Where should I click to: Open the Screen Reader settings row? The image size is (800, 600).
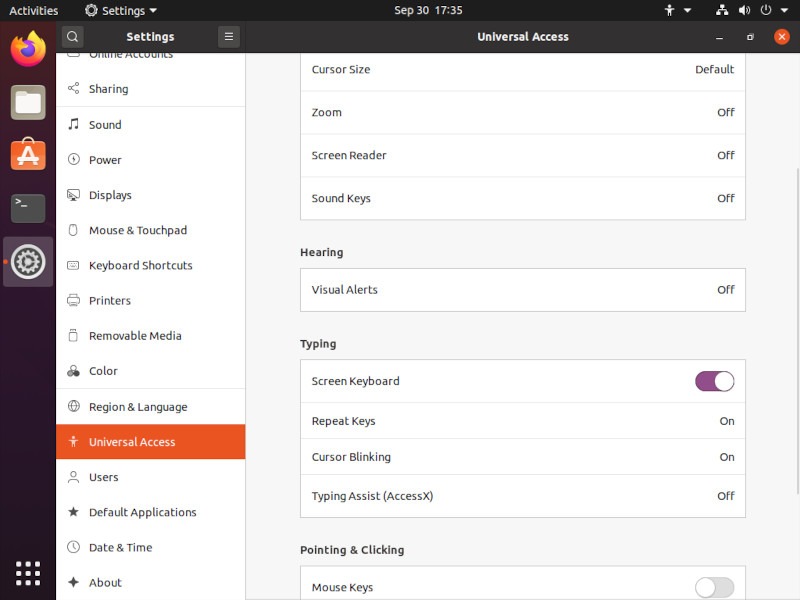coord(522,155)
